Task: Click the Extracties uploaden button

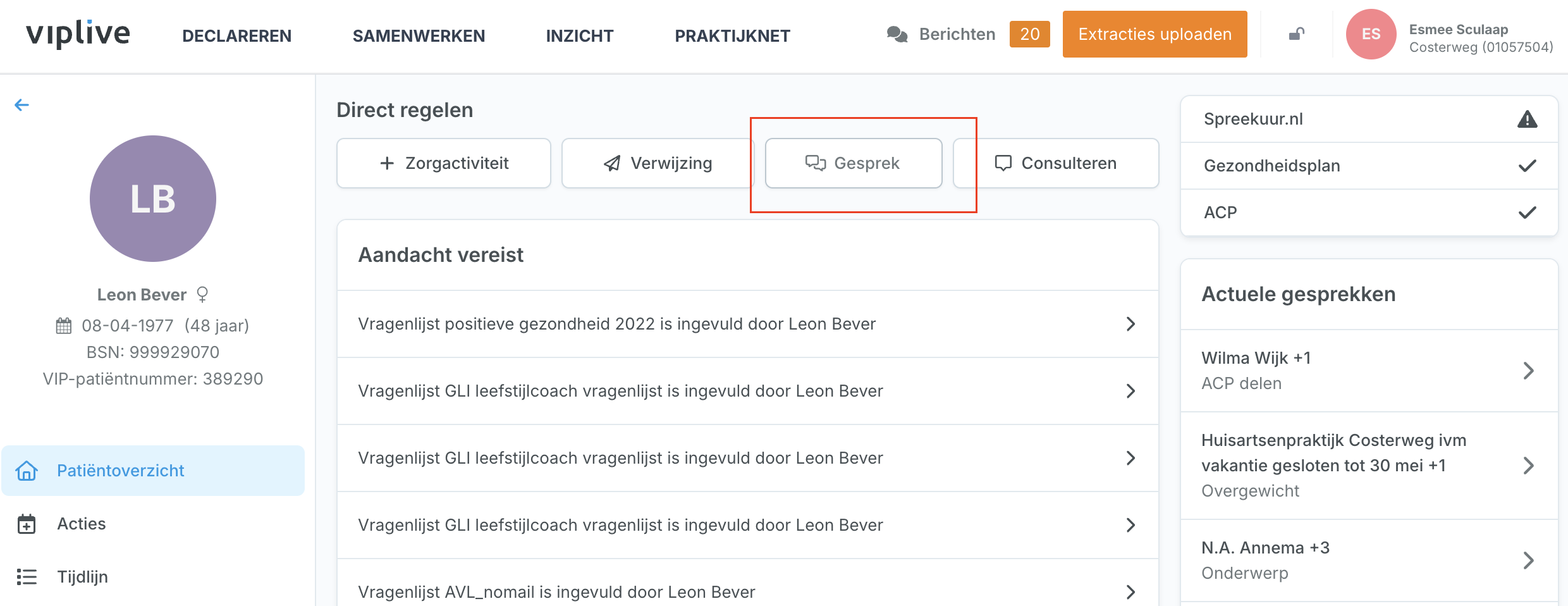Action: pyautogui.click(x=1155, y=34)
